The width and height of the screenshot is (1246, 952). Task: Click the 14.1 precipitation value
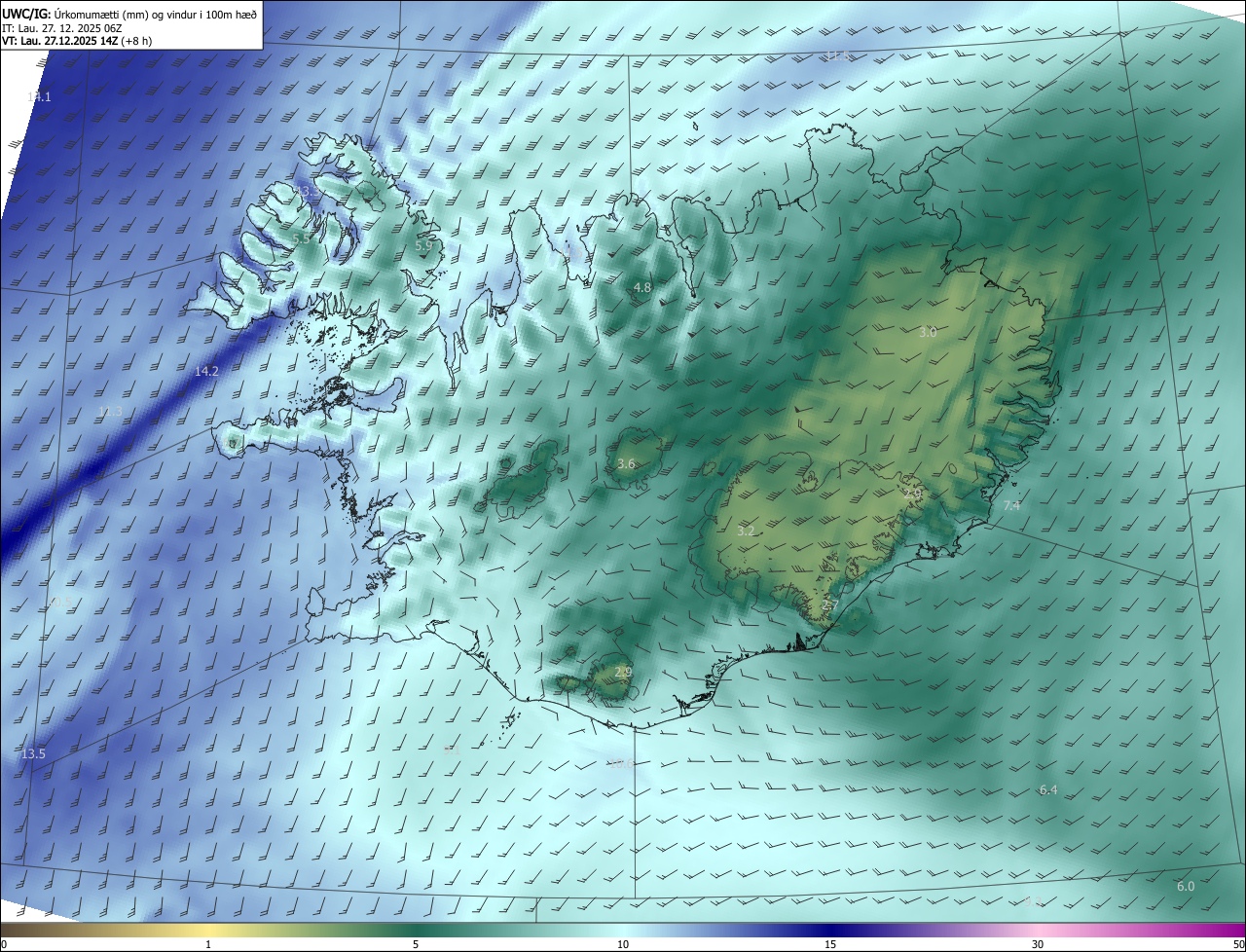[39, 96]
